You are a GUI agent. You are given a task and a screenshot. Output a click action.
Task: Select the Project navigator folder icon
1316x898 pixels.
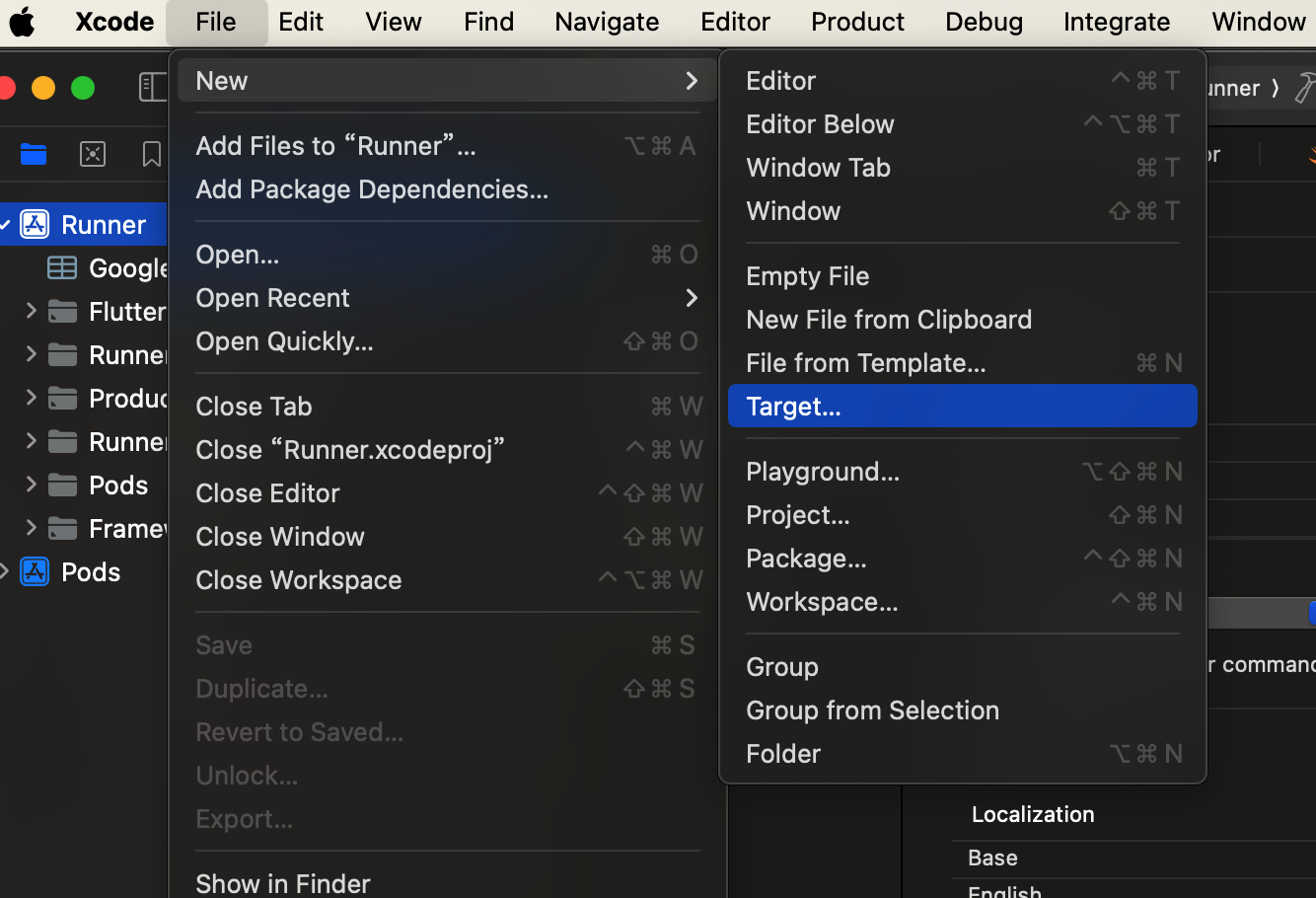point(34,154)
